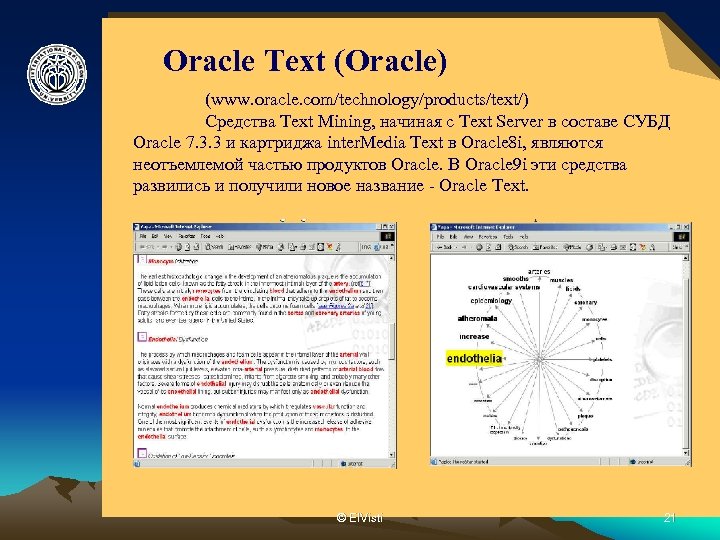The image size is (720, 540).
Task: Click scroll-down arrow in article window scrollbar
Action: click(x=392, y=455)
